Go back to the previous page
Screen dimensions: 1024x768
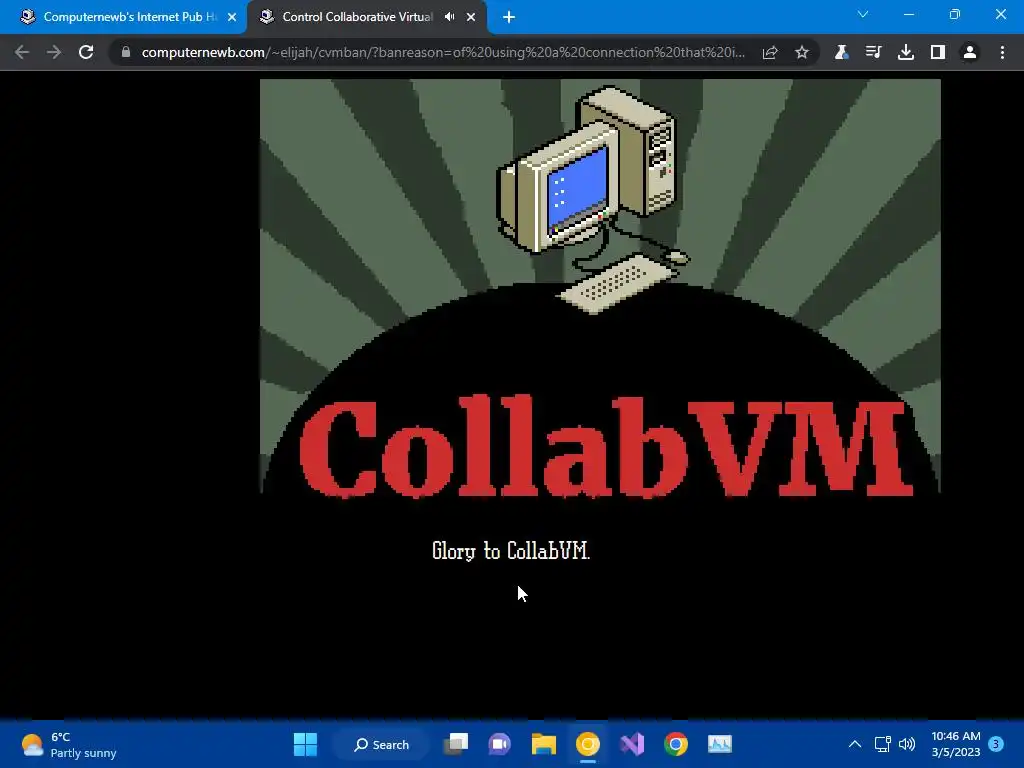[x=22, y=52]
